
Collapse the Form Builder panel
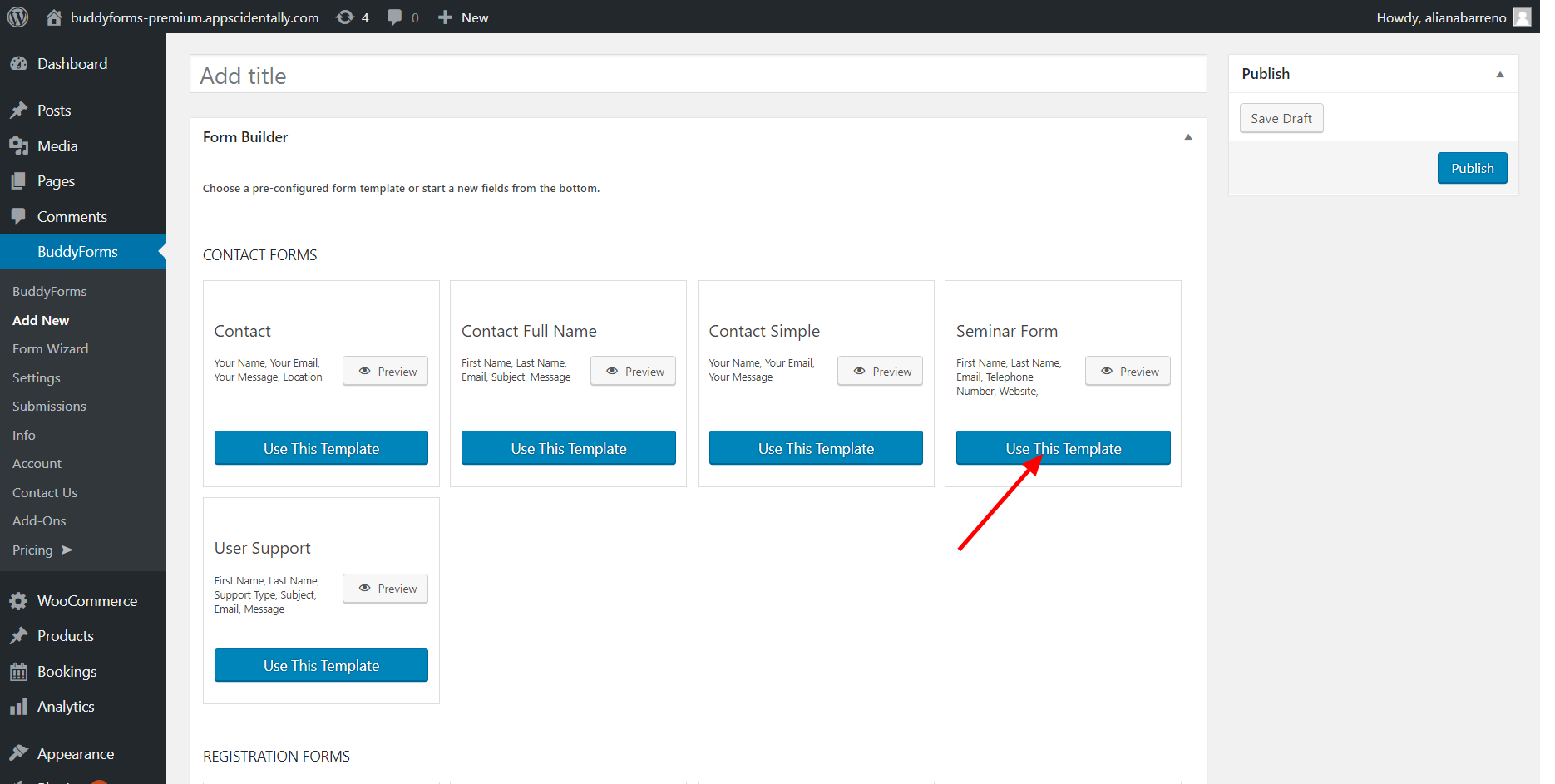(1188, 137)
